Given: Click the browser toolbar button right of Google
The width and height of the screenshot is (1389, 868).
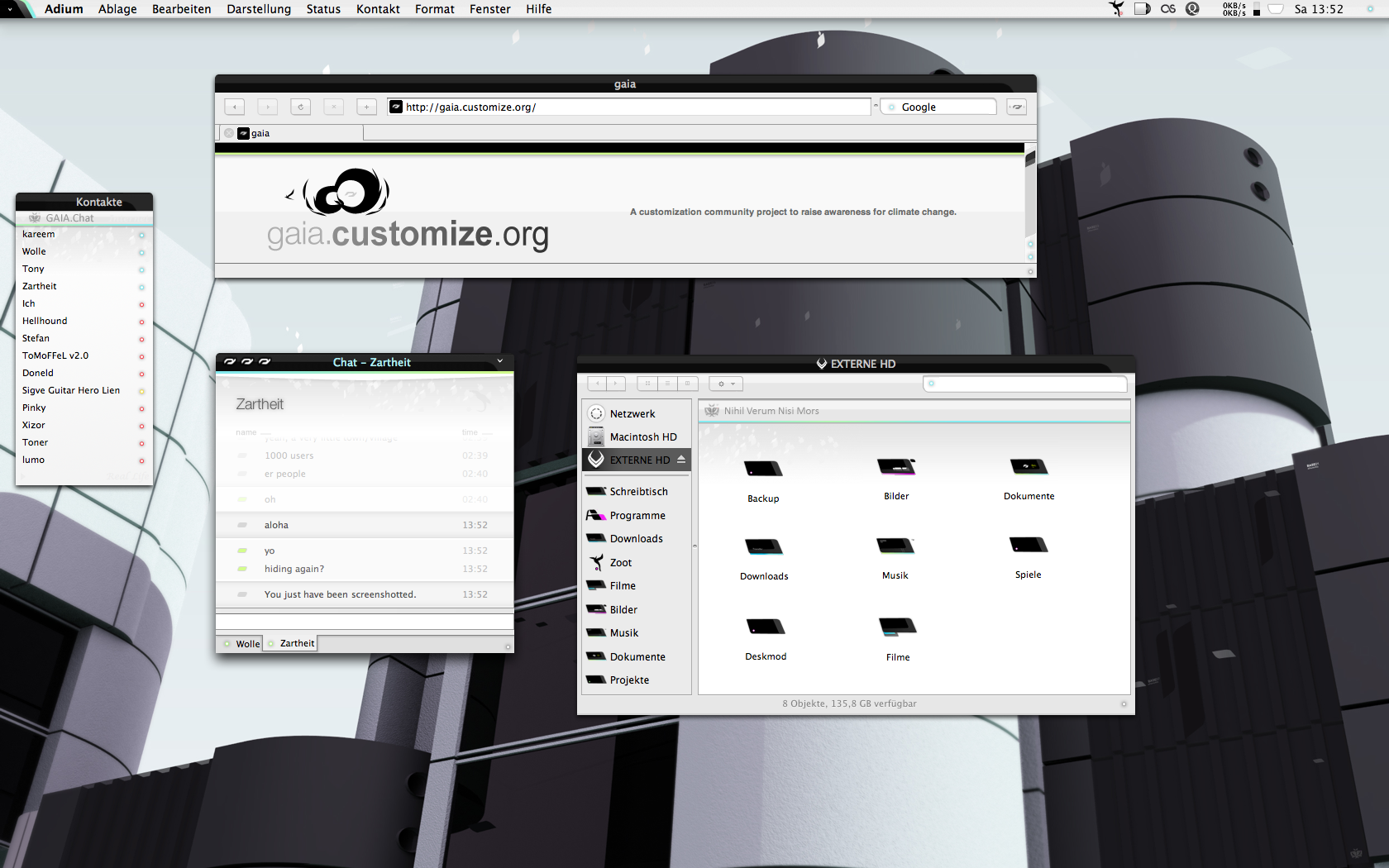Looking at the screenshot, I should (x=1017, y=107).
